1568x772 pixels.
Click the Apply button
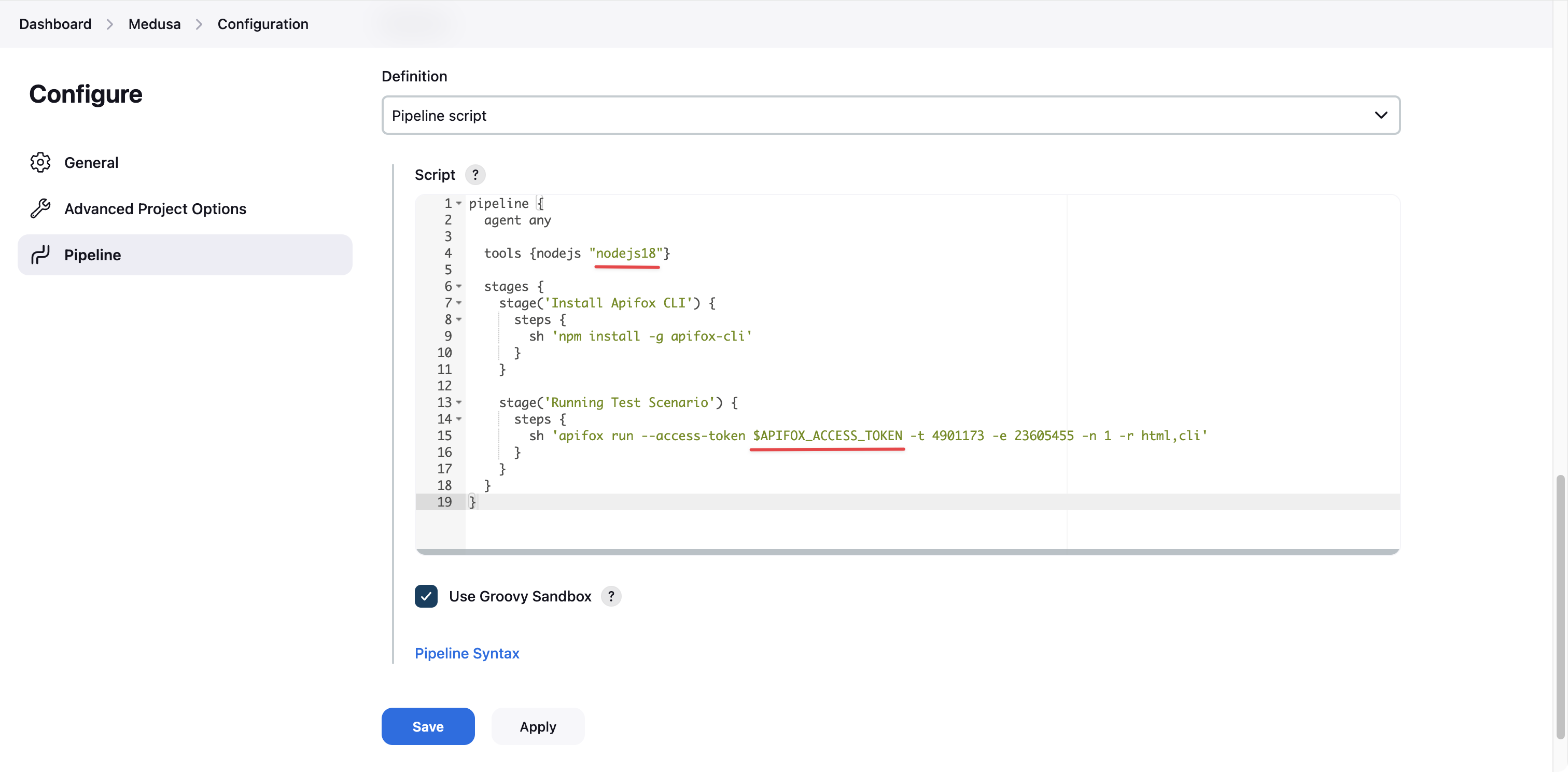538,726
